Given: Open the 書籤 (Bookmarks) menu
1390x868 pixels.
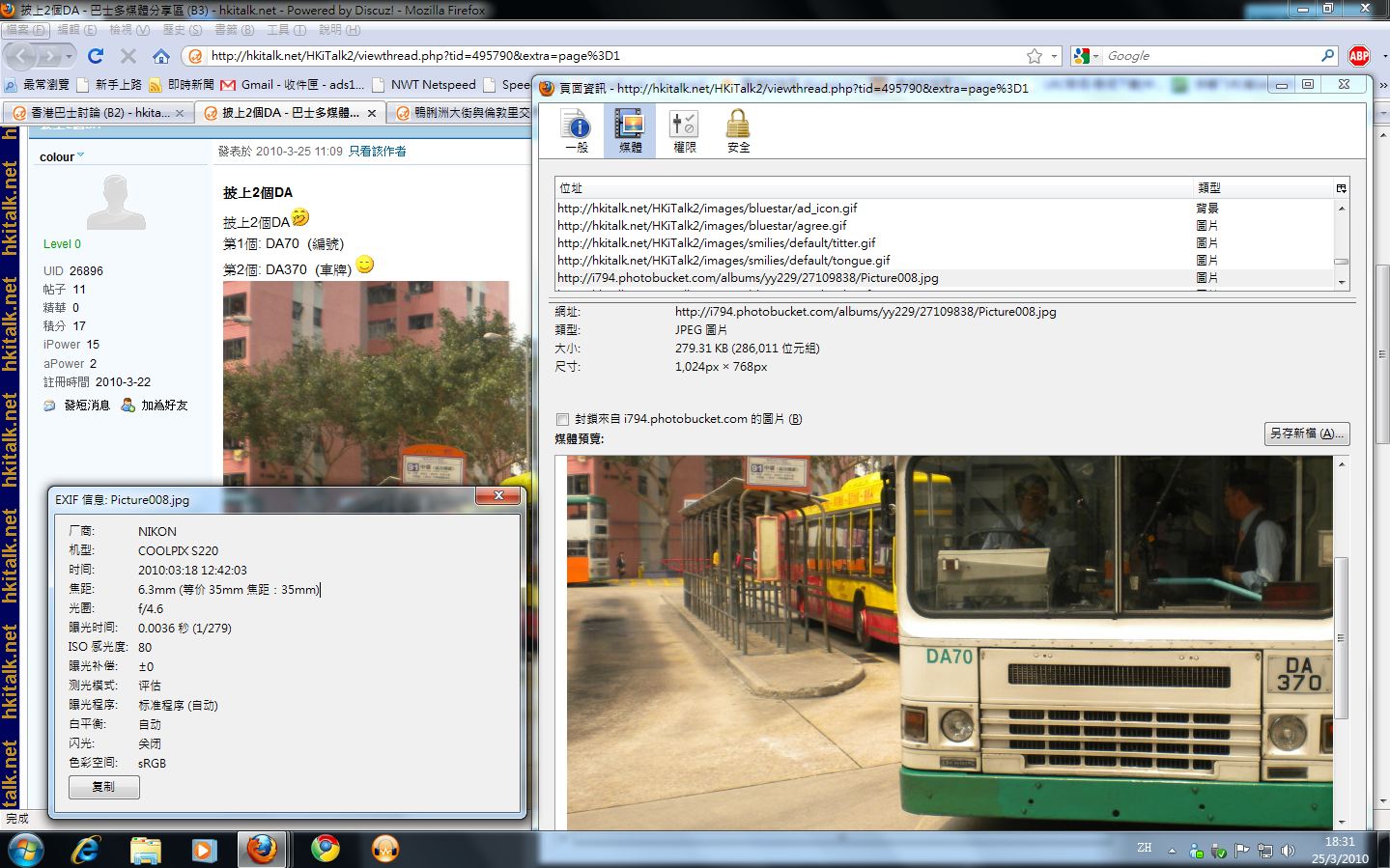Looking at the screenshot, I should [234, 30].
